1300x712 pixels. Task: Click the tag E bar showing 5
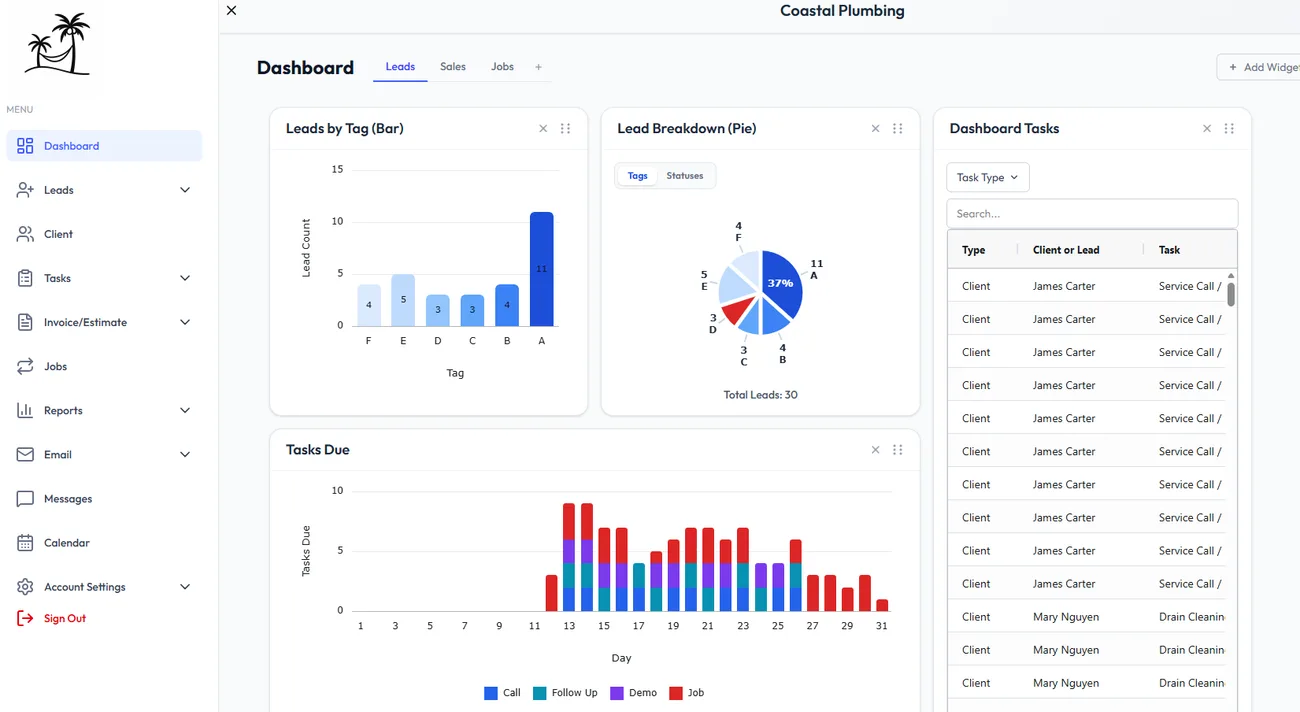click(x=403, y=300)
